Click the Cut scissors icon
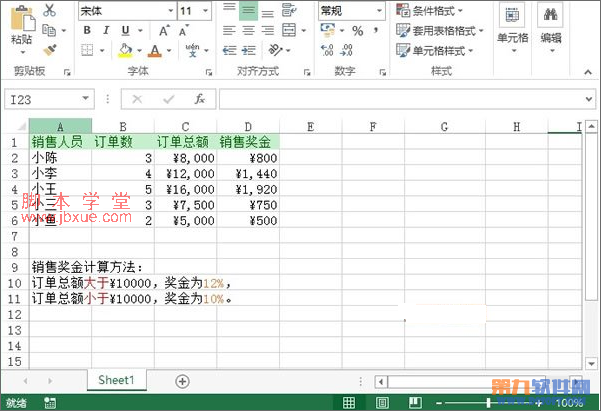The width and height of the screenshot is (601, 411). [49, 10]
